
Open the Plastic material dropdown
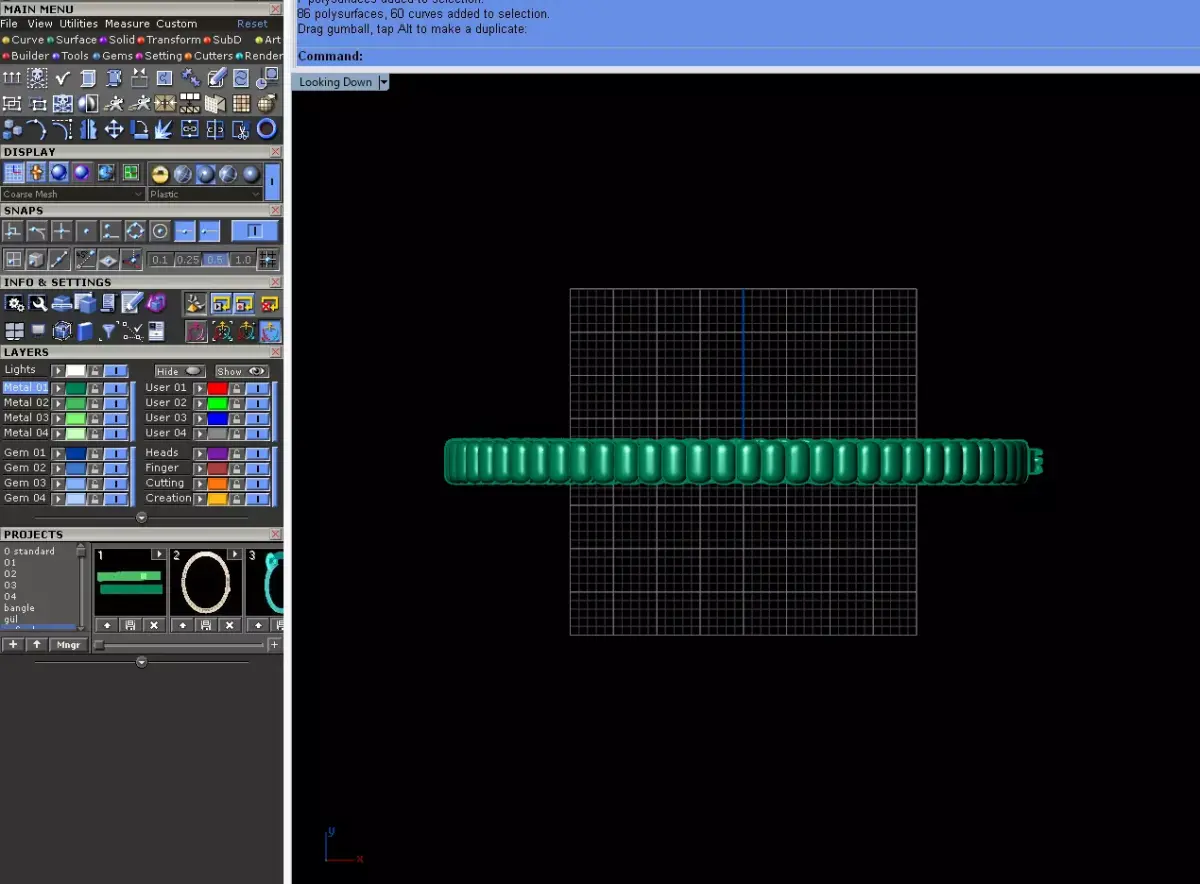pos(206,194)
